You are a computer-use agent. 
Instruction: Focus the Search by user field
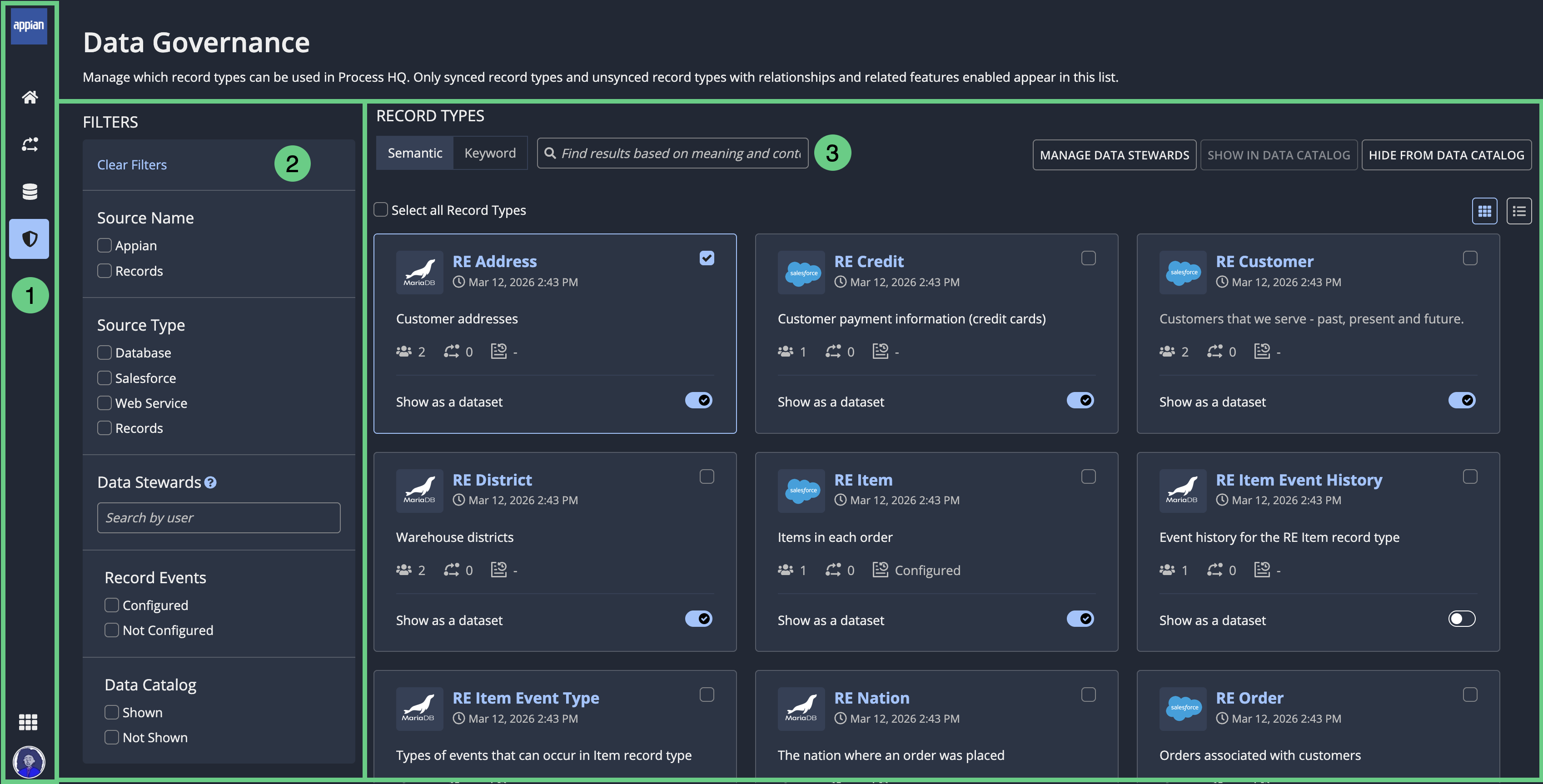[219, 517]
